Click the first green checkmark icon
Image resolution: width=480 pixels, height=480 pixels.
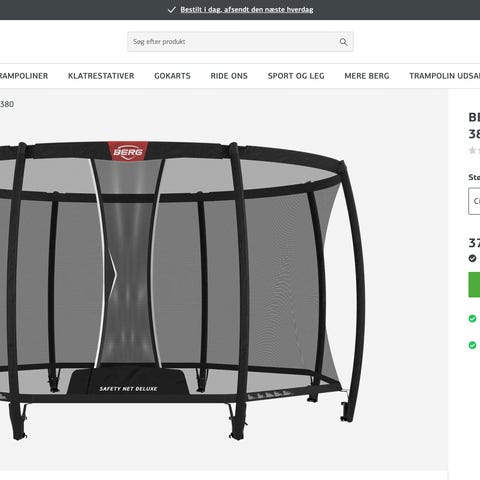[x=472, y=318]
